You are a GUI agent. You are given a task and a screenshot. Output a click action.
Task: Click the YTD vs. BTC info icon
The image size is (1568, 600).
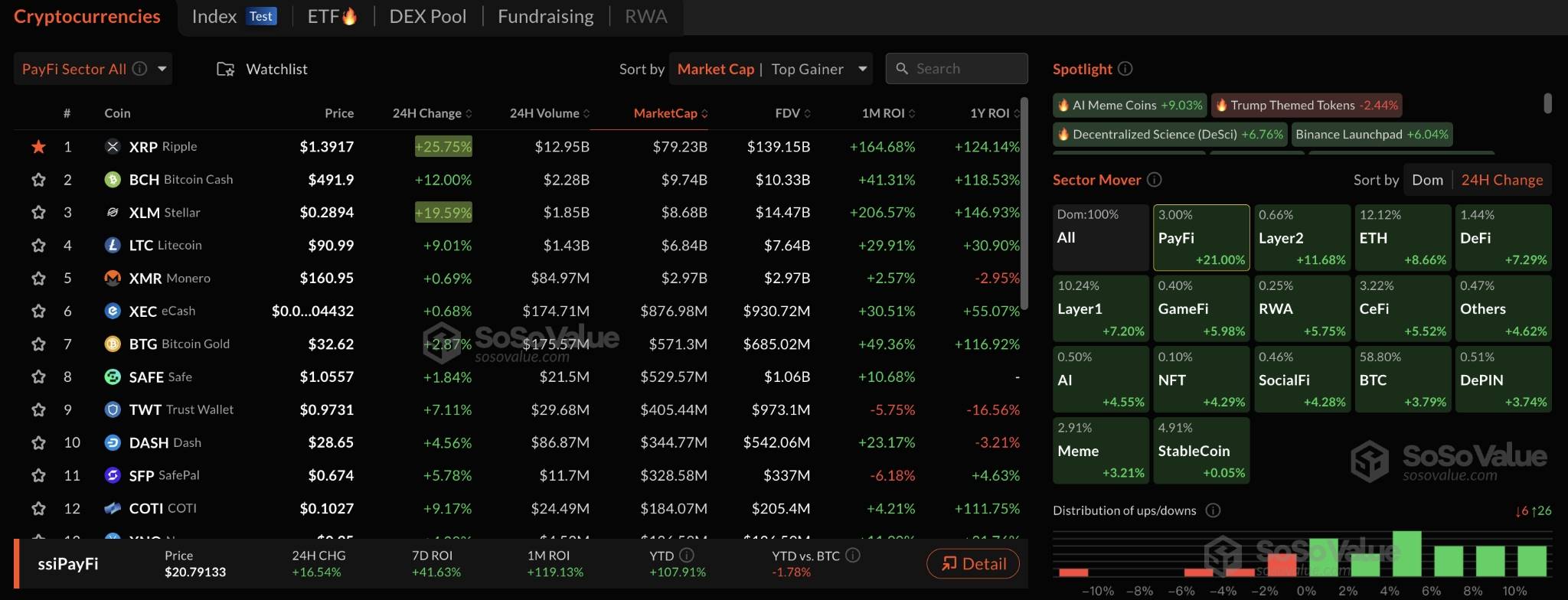coord(853,555)
